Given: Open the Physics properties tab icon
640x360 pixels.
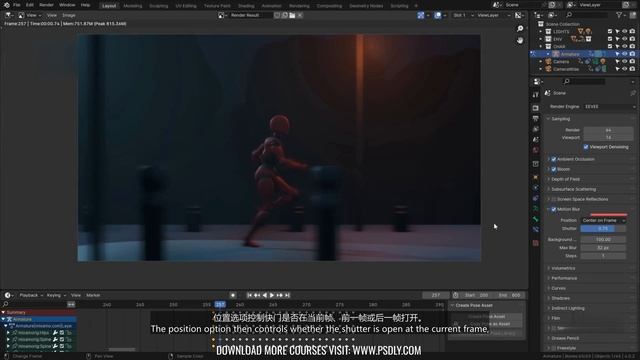Looking at the screenshot, I should tap(536, 188).
